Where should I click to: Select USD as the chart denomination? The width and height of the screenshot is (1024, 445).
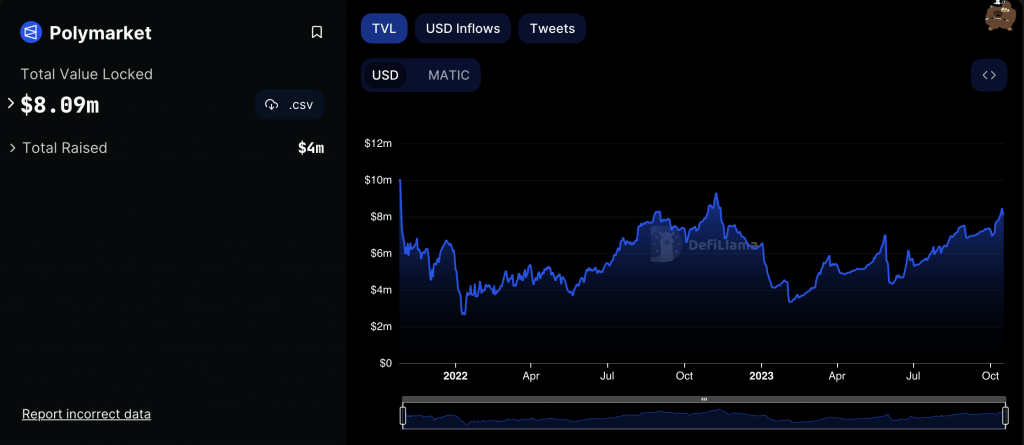385,75
